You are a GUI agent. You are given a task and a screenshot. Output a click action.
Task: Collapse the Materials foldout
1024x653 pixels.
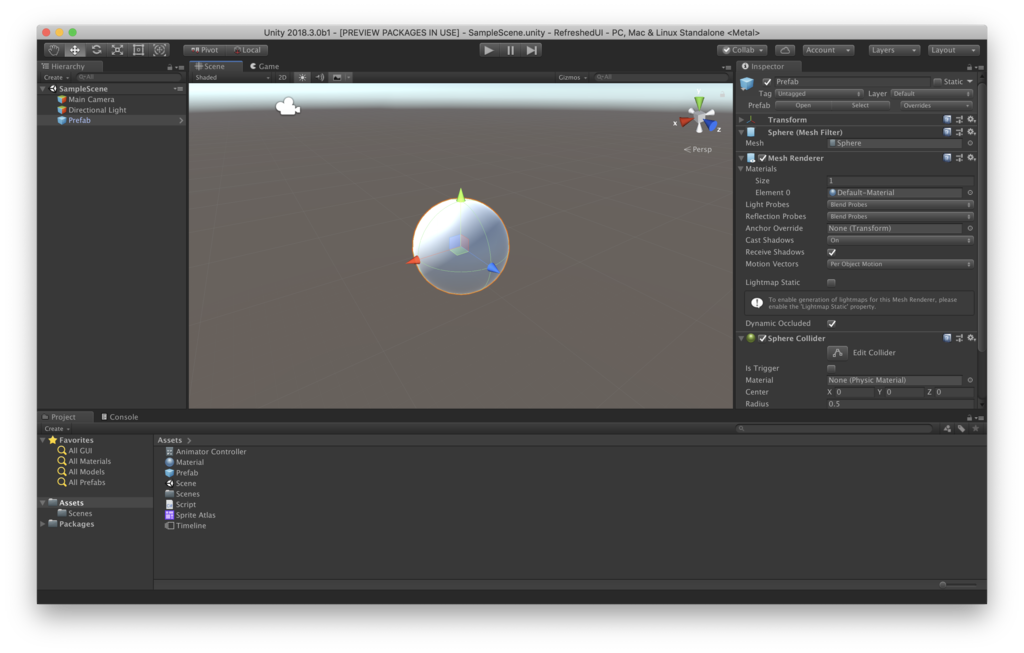point(741,168)
